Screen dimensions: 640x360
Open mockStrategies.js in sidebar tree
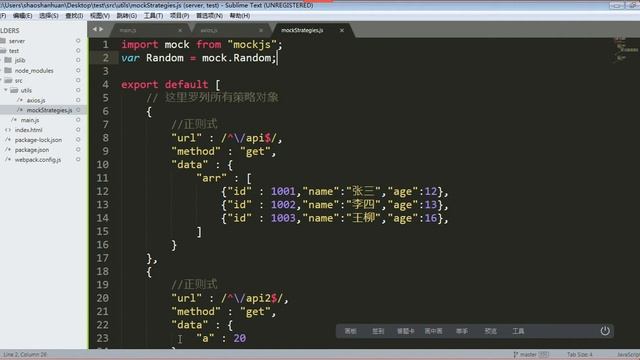pos(49,110)
